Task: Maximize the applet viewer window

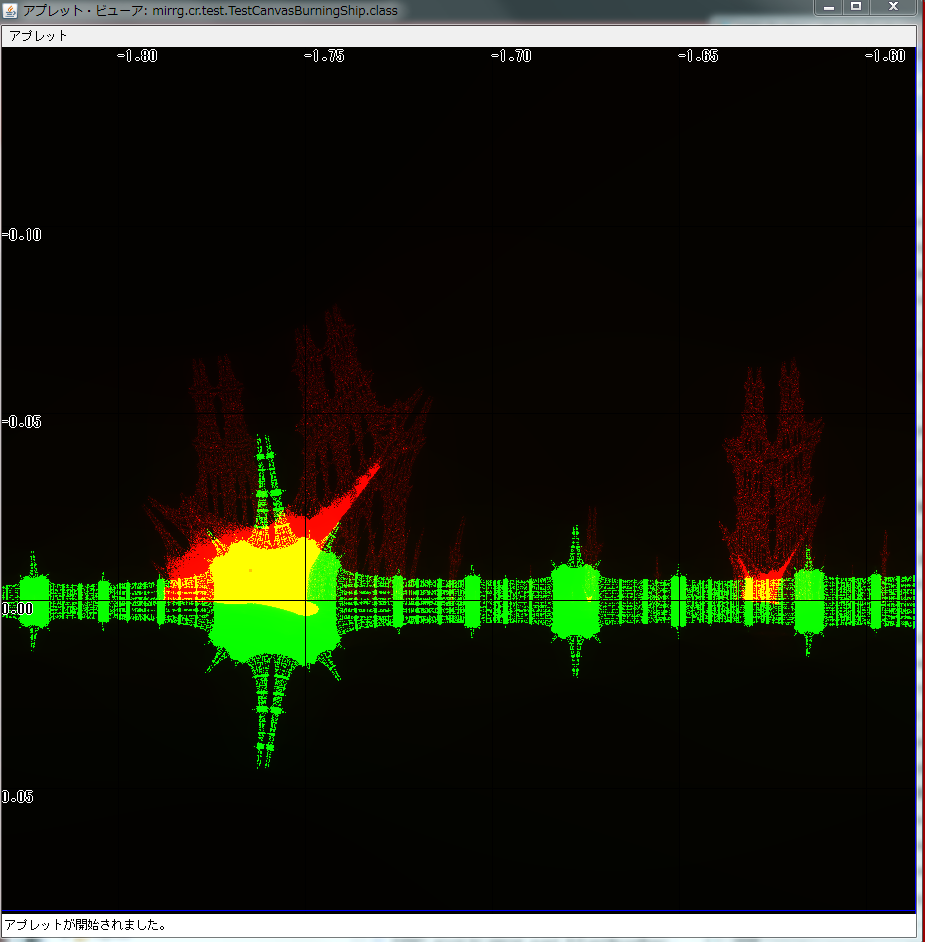Action: [856, 7]
